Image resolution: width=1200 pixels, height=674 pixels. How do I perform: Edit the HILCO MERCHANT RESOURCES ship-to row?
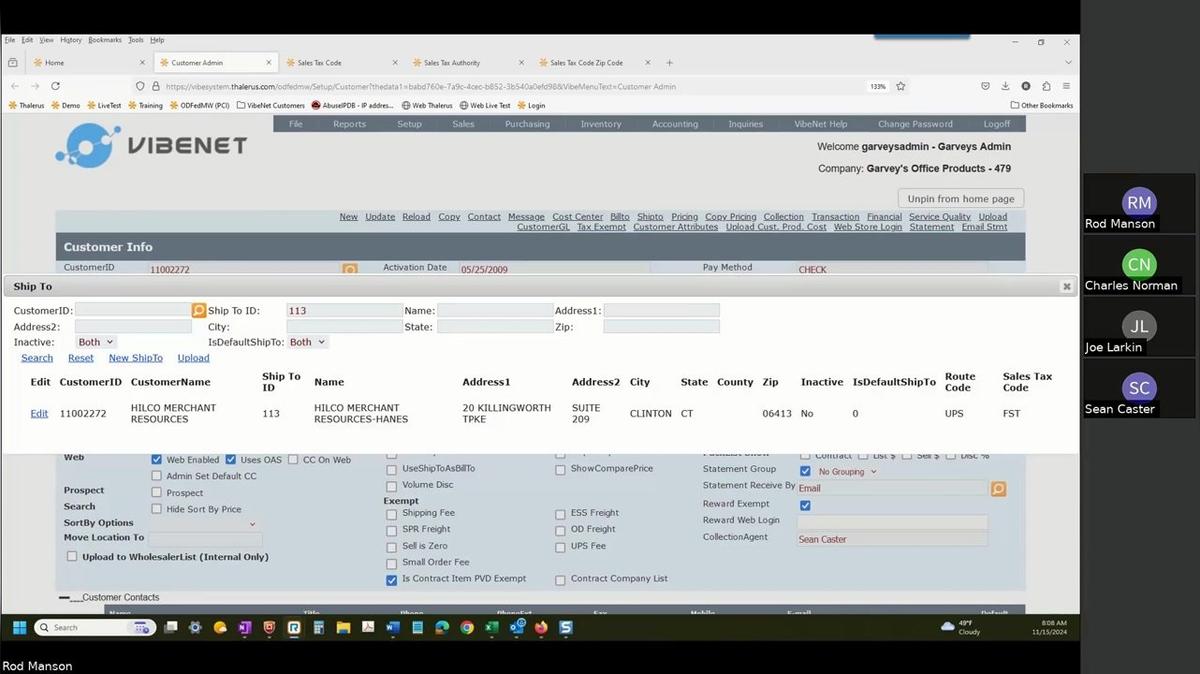coord(39,414)
